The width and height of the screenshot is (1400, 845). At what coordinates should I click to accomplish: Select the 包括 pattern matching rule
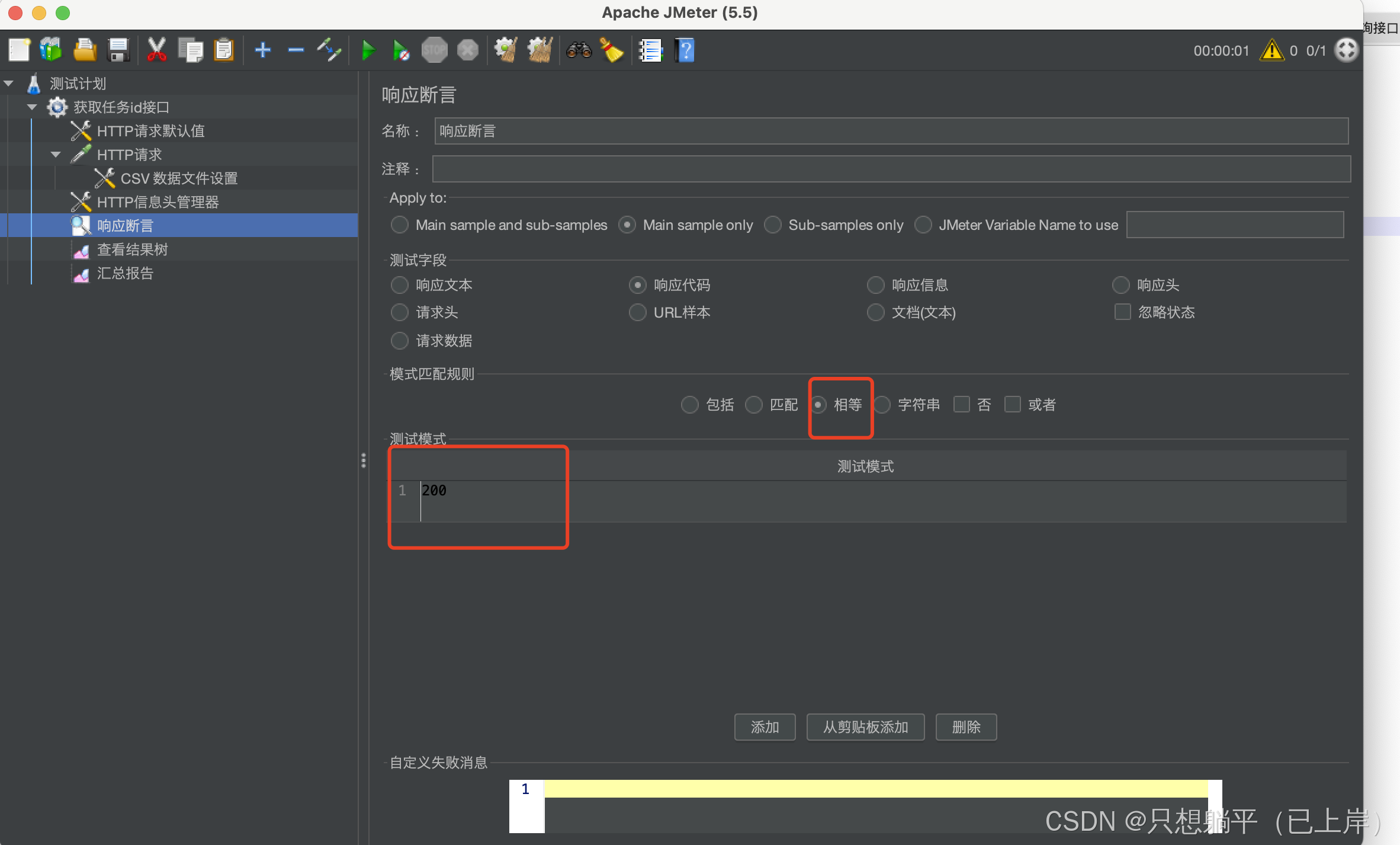[690, 405]
